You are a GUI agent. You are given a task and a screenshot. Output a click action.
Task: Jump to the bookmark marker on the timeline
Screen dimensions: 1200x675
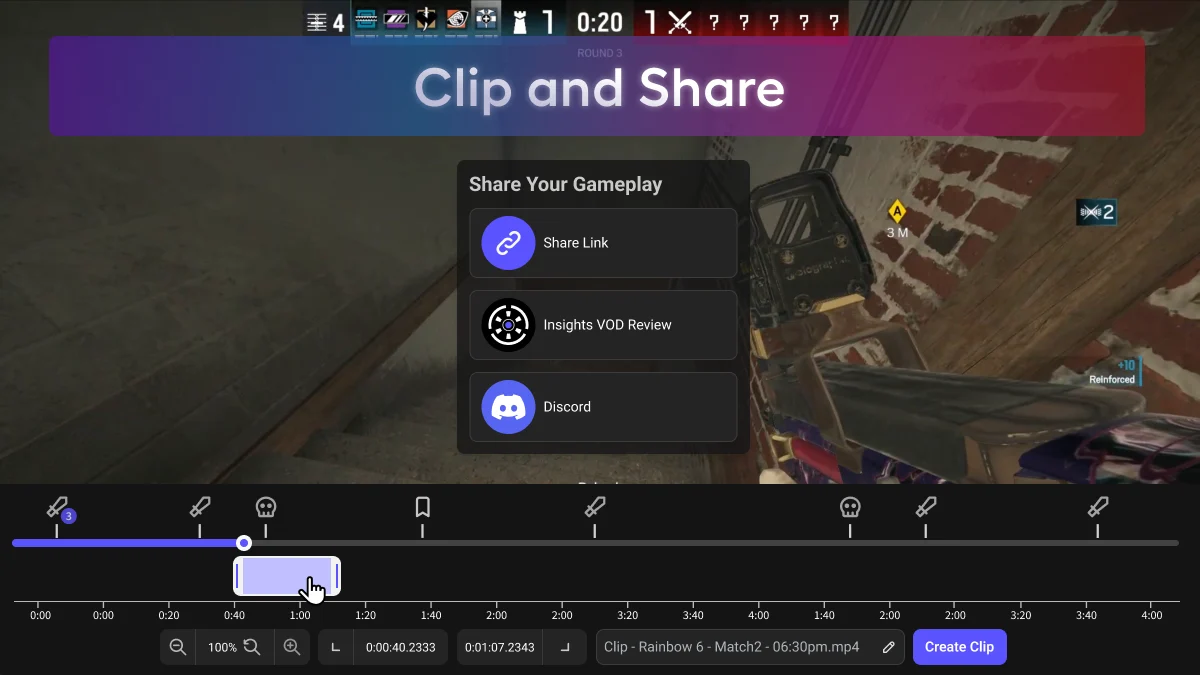point(422,507)
